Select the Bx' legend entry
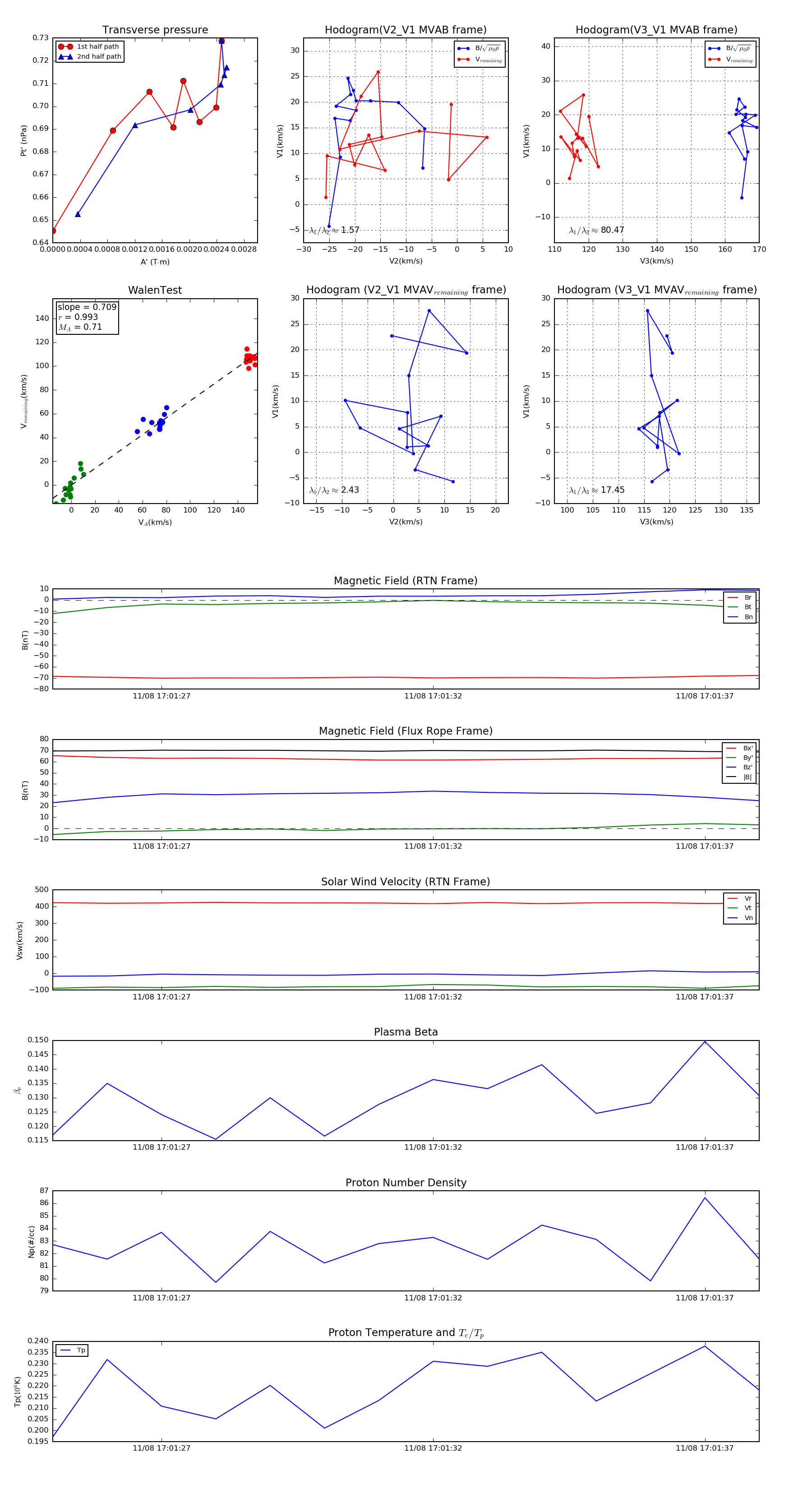 [x=740, y=748]
